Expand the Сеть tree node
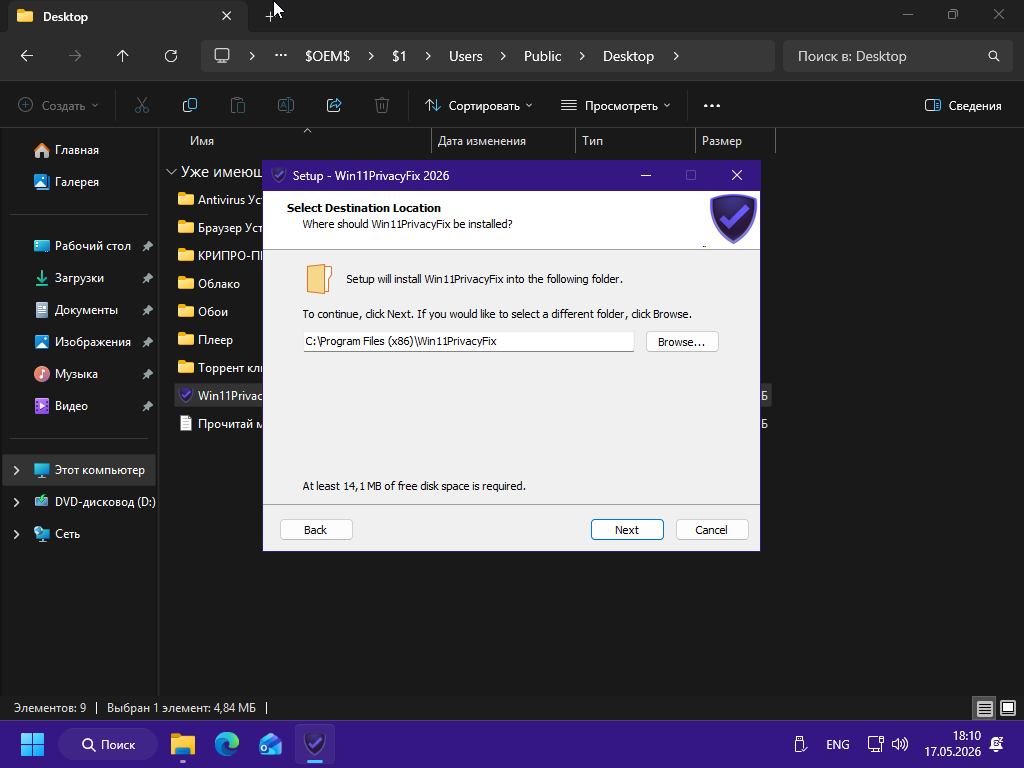The height and width of the screenshot is (768, 1024). 16,534
